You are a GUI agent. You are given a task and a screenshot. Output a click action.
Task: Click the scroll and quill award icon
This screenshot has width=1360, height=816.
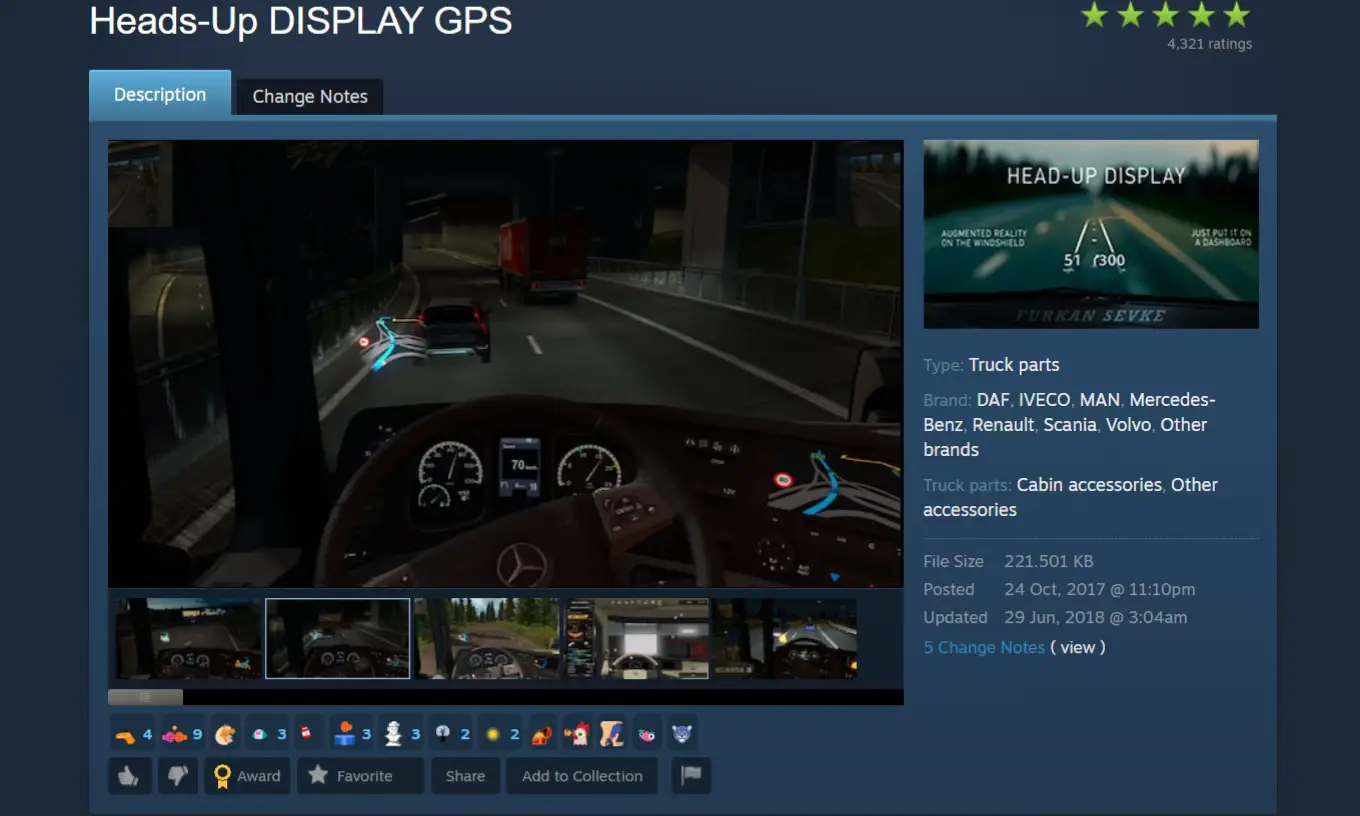click(612, 734)
